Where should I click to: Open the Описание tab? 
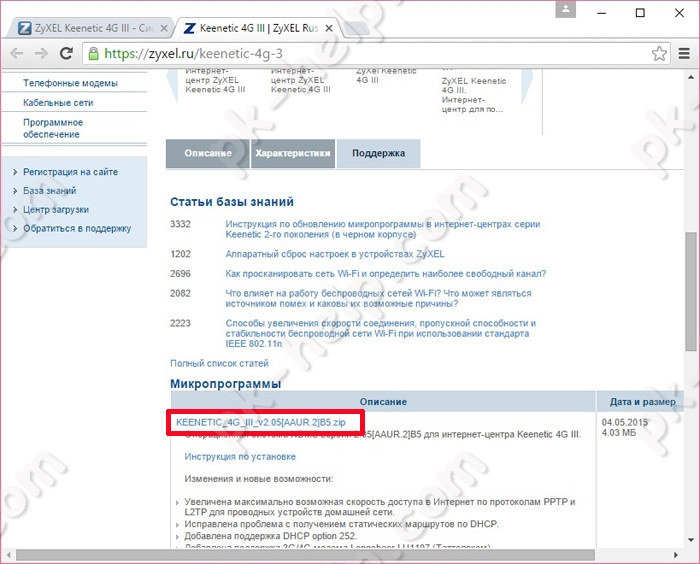click(207, 153)
